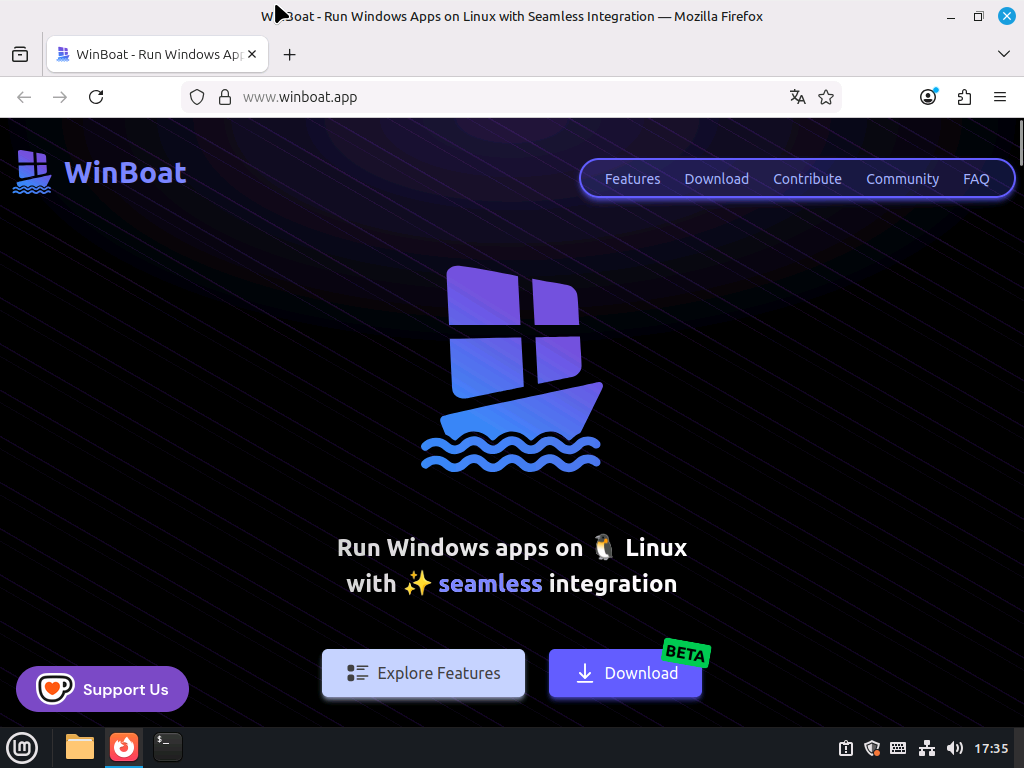The height and width of the screenshot is (768, 1024).
Task: Click the translate page icon
Action: pyautogui.click(x=797, y=97)
